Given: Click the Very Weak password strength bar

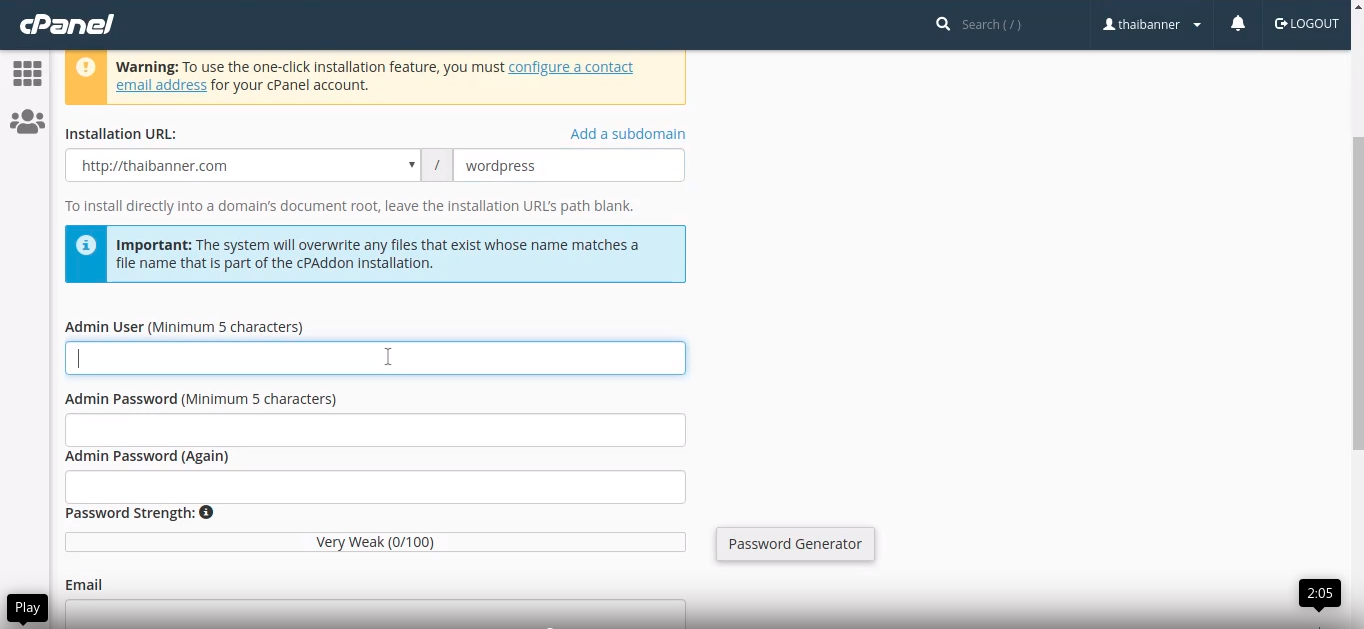Looking at the screenshot, I should click(x=375, y=542).
